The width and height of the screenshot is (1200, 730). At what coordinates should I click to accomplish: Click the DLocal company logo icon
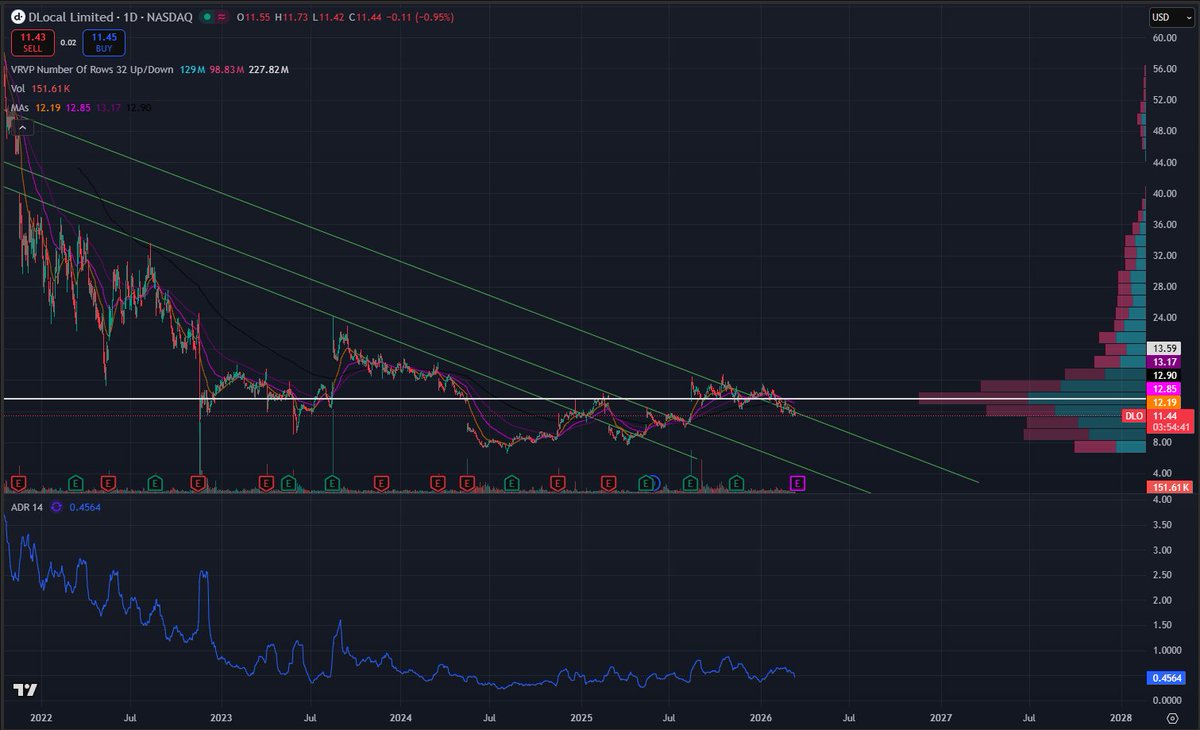pyautogui.click(x=18, y=17)
